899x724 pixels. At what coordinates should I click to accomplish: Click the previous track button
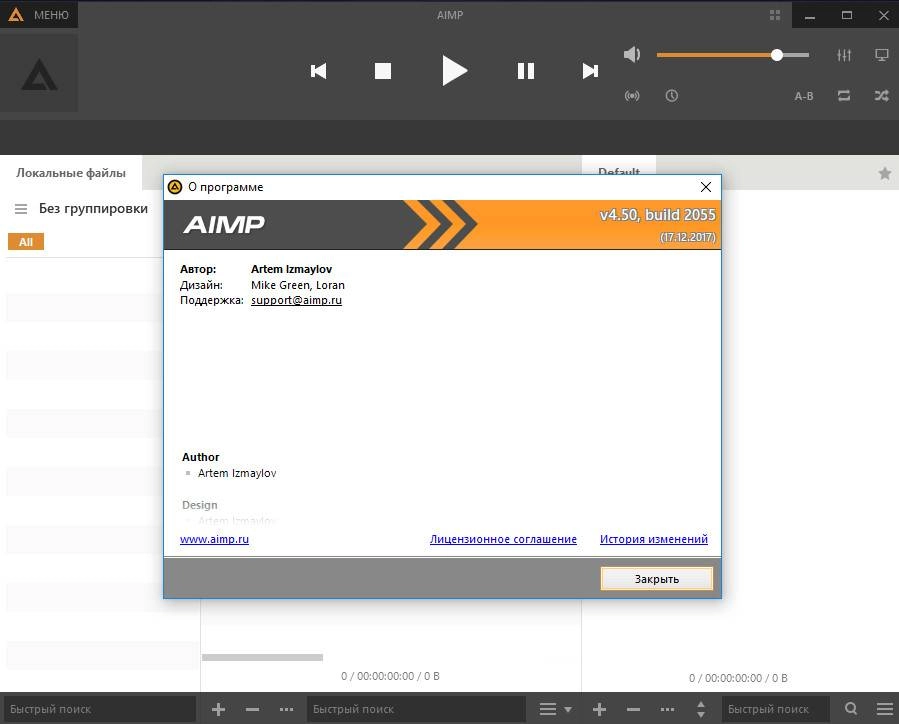click(318, 71)
